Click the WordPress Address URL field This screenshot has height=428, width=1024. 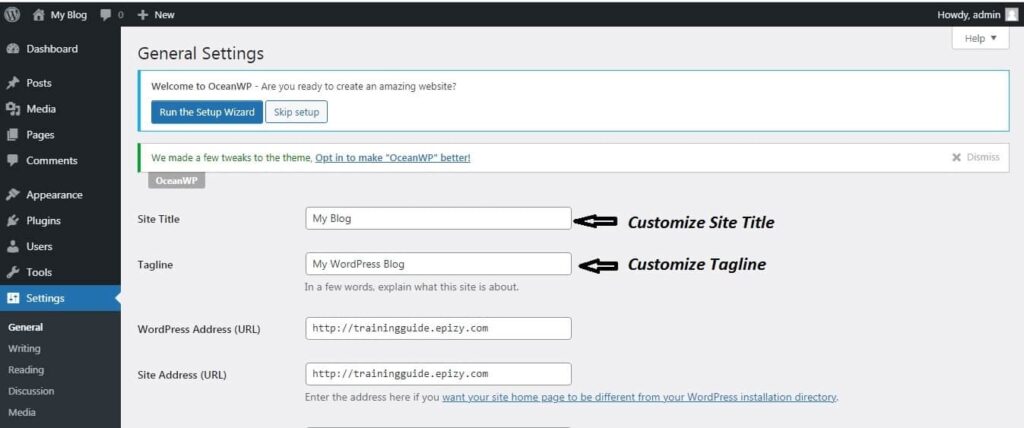pos(438,328)
